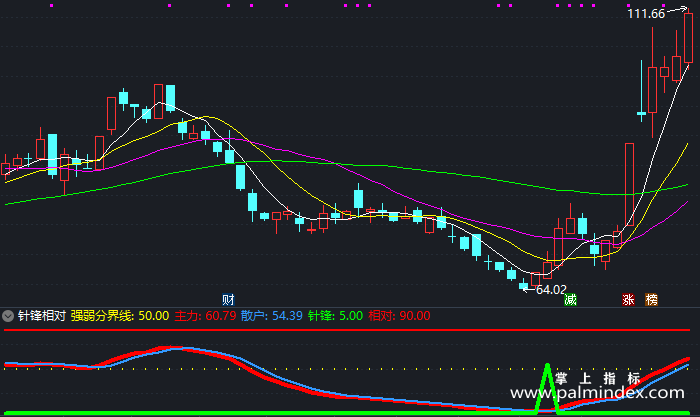Click the 减 event marker icon
Viewport: 700px width, 417px height.
(x=570, y=299)
